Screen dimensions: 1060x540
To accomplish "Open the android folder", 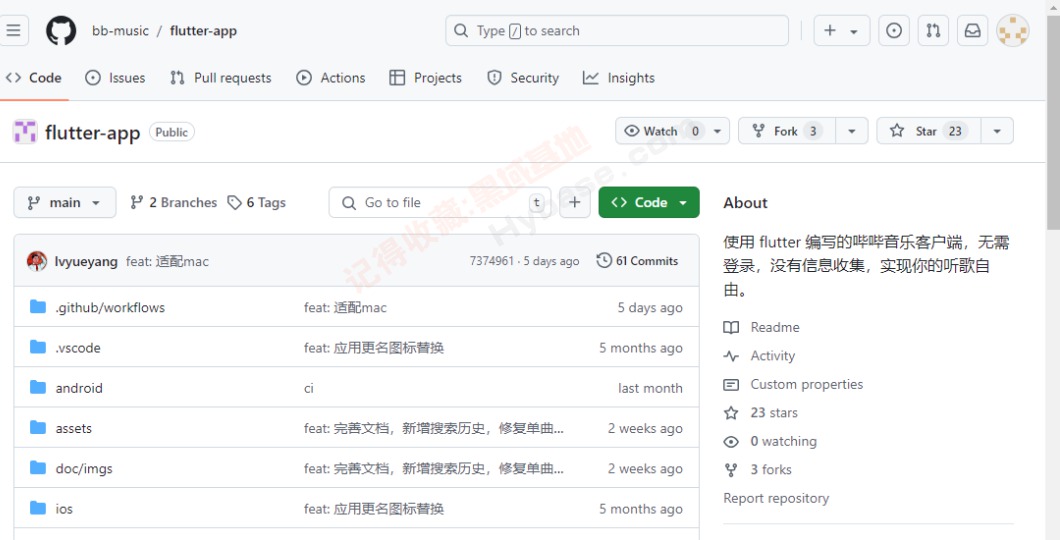I will pos(79,388).
